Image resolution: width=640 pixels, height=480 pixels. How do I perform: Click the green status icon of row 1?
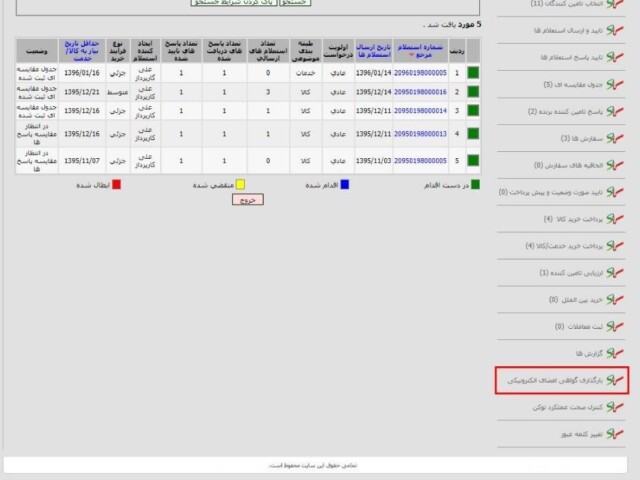pos(472,73)
